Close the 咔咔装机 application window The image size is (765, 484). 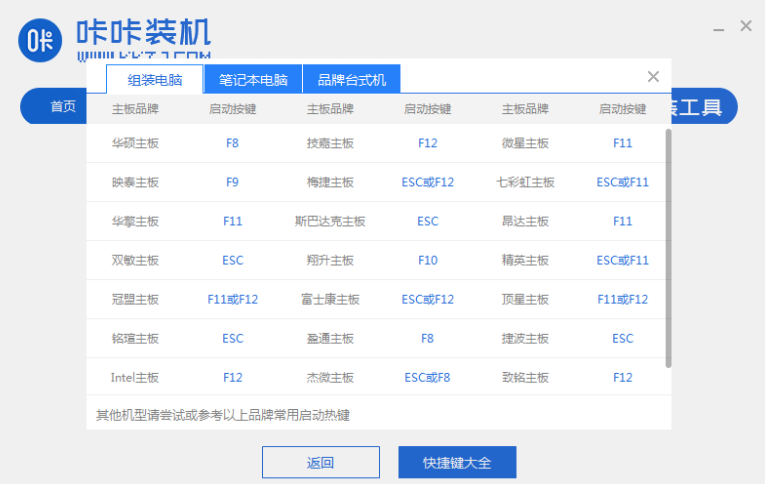tap(745, 26)
